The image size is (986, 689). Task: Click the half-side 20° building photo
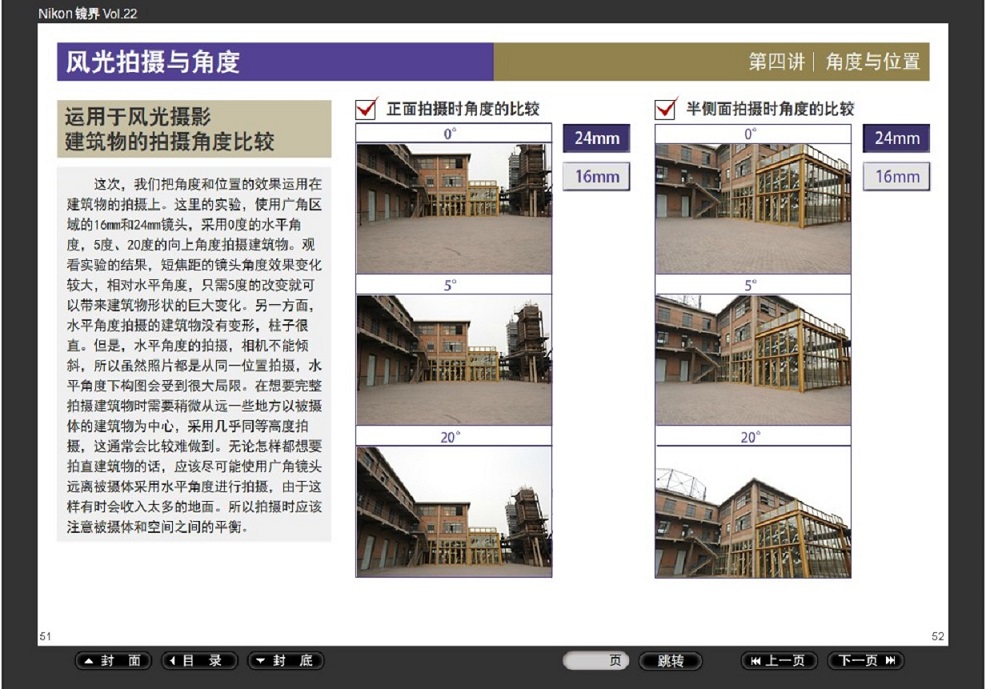(x=752, y=511)
